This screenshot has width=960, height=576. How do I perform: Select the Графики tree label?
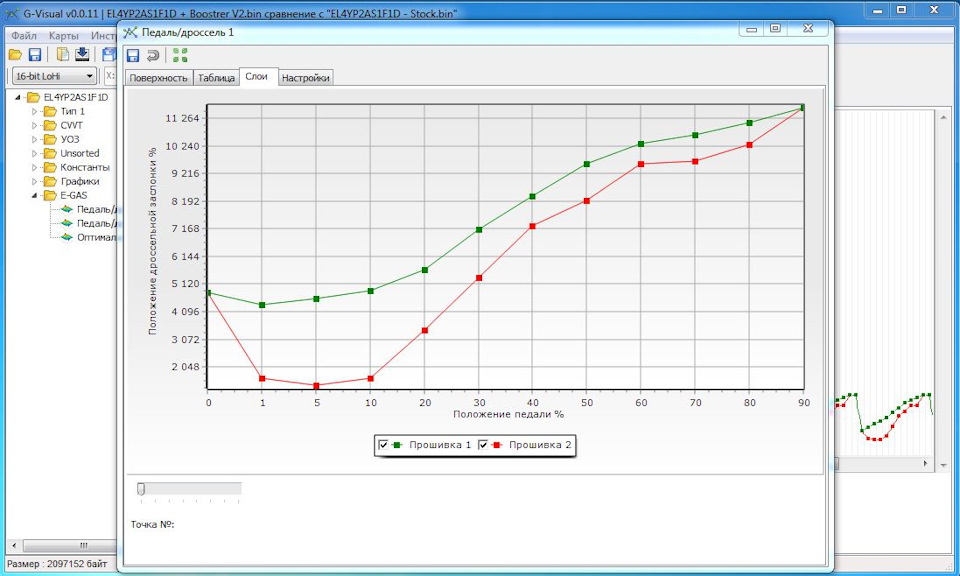(x=80, y=182)
